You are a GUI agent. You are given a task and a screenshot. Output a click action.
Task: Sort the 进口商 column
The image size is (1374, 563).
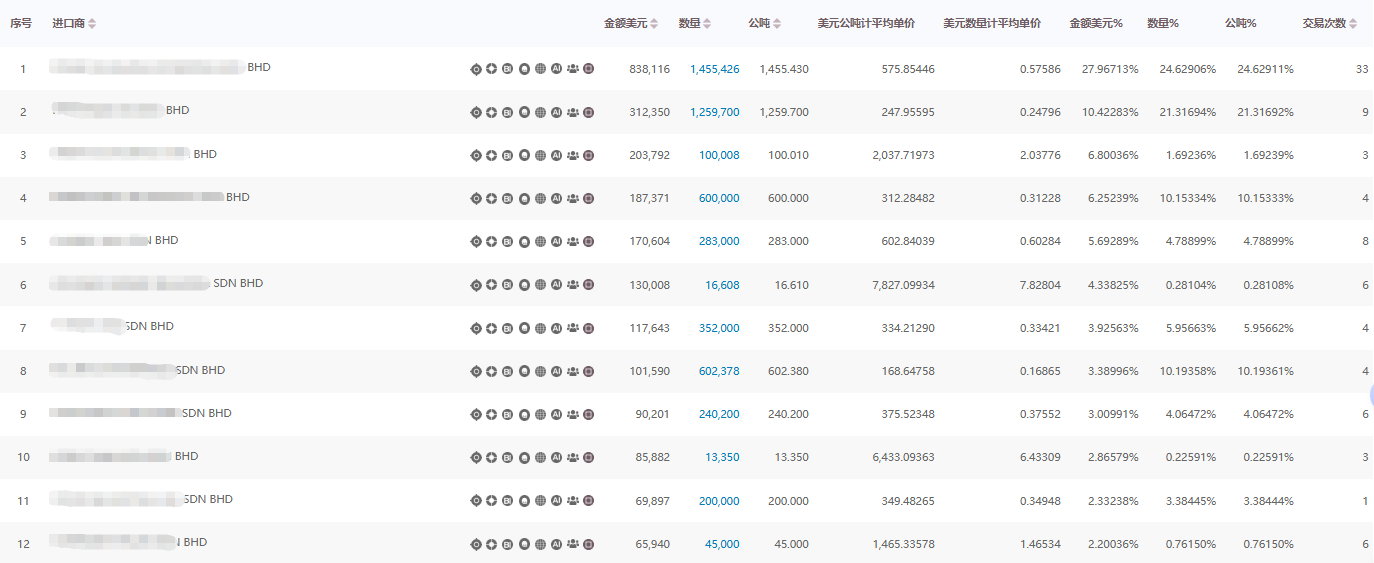pos(92,23)
